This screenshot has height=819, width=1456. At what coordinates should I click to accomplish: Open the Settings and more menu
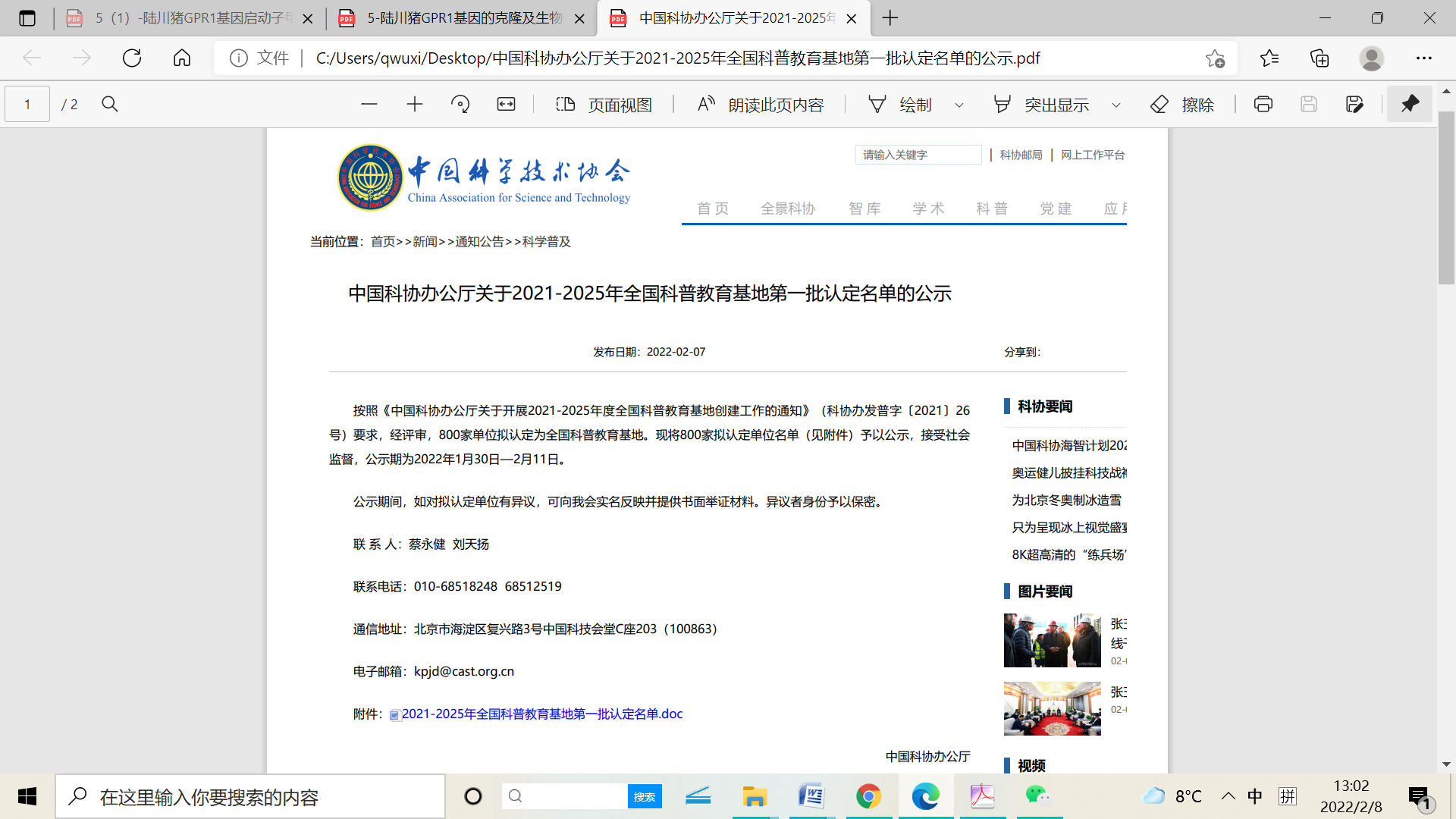[1424, 58]
